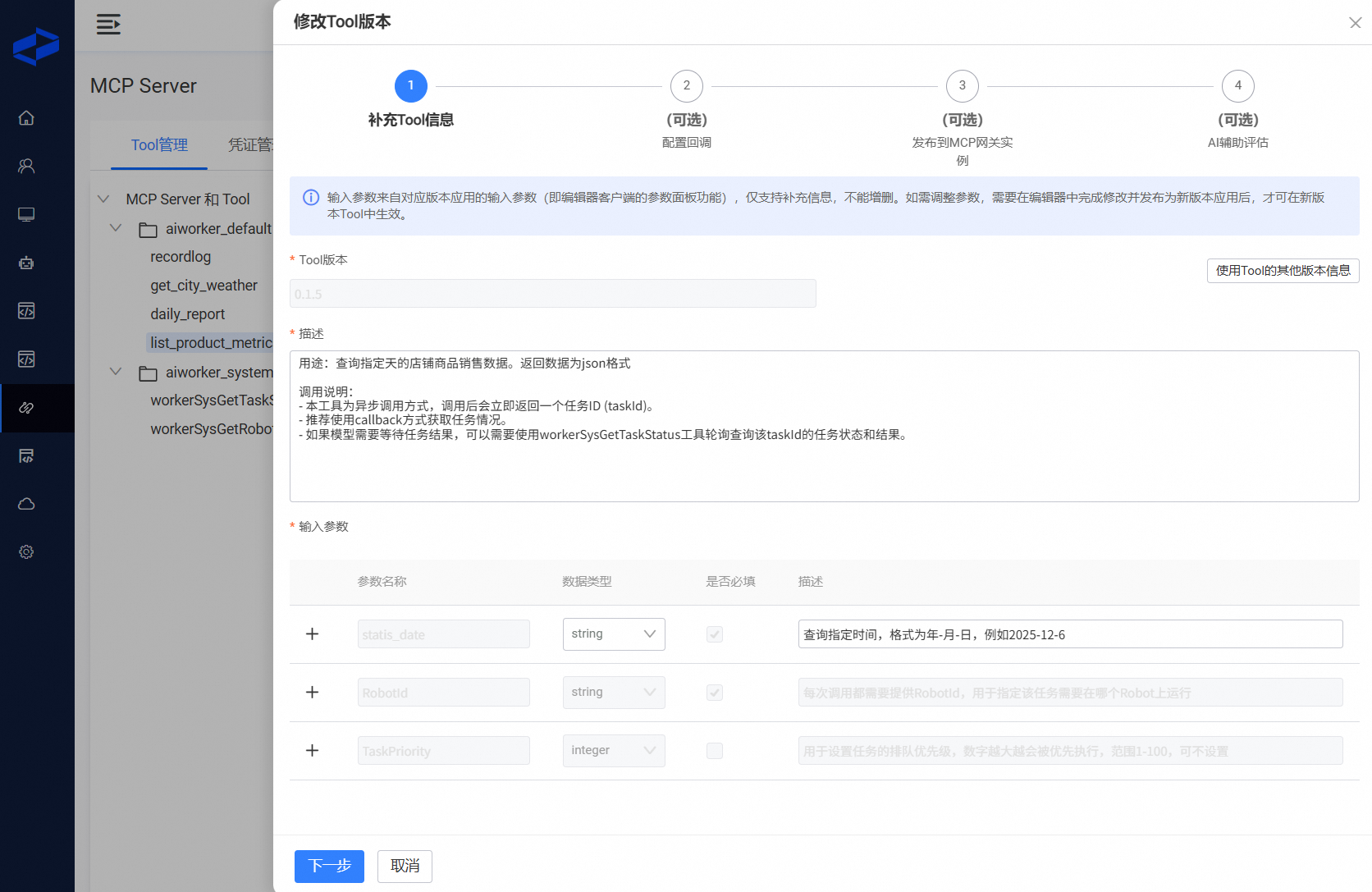Toggle the hamburger menu collapse icon
This screenshot has width=1372, height=892.
[x=108, y=24]
